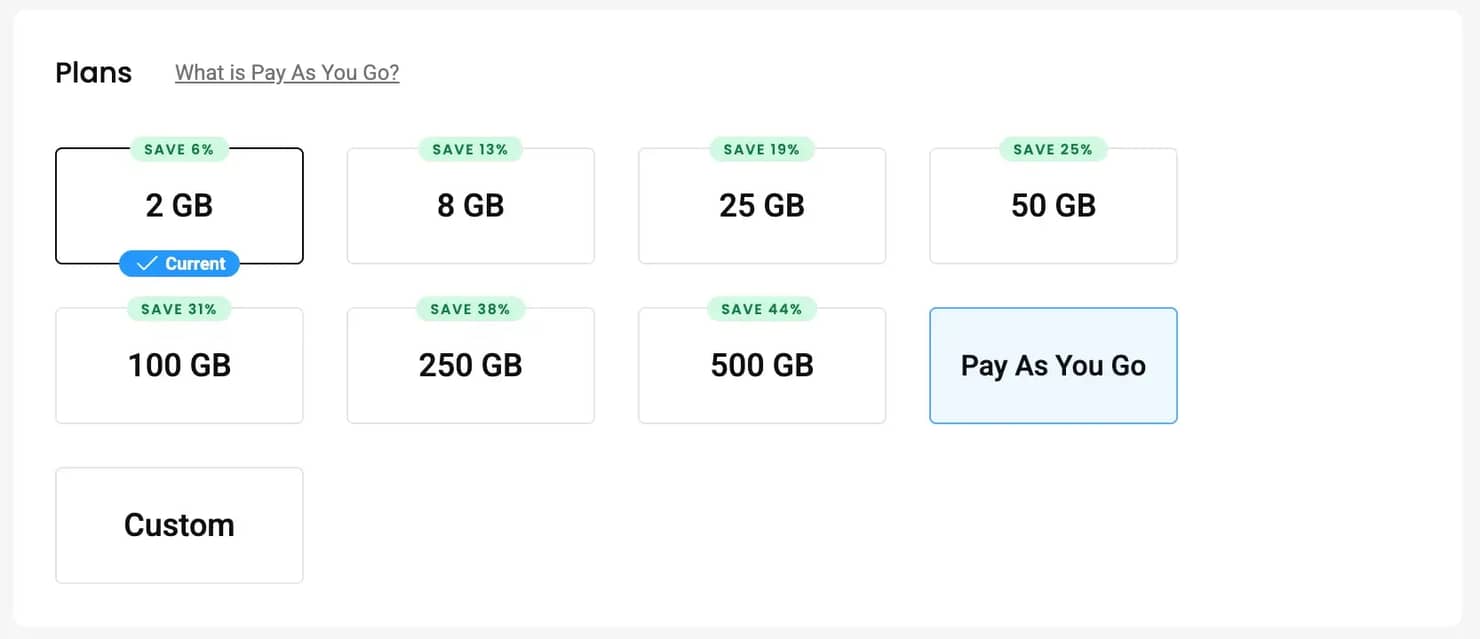
Task: Pick the Pay As You Go plan
Action: coord(1053,366)
